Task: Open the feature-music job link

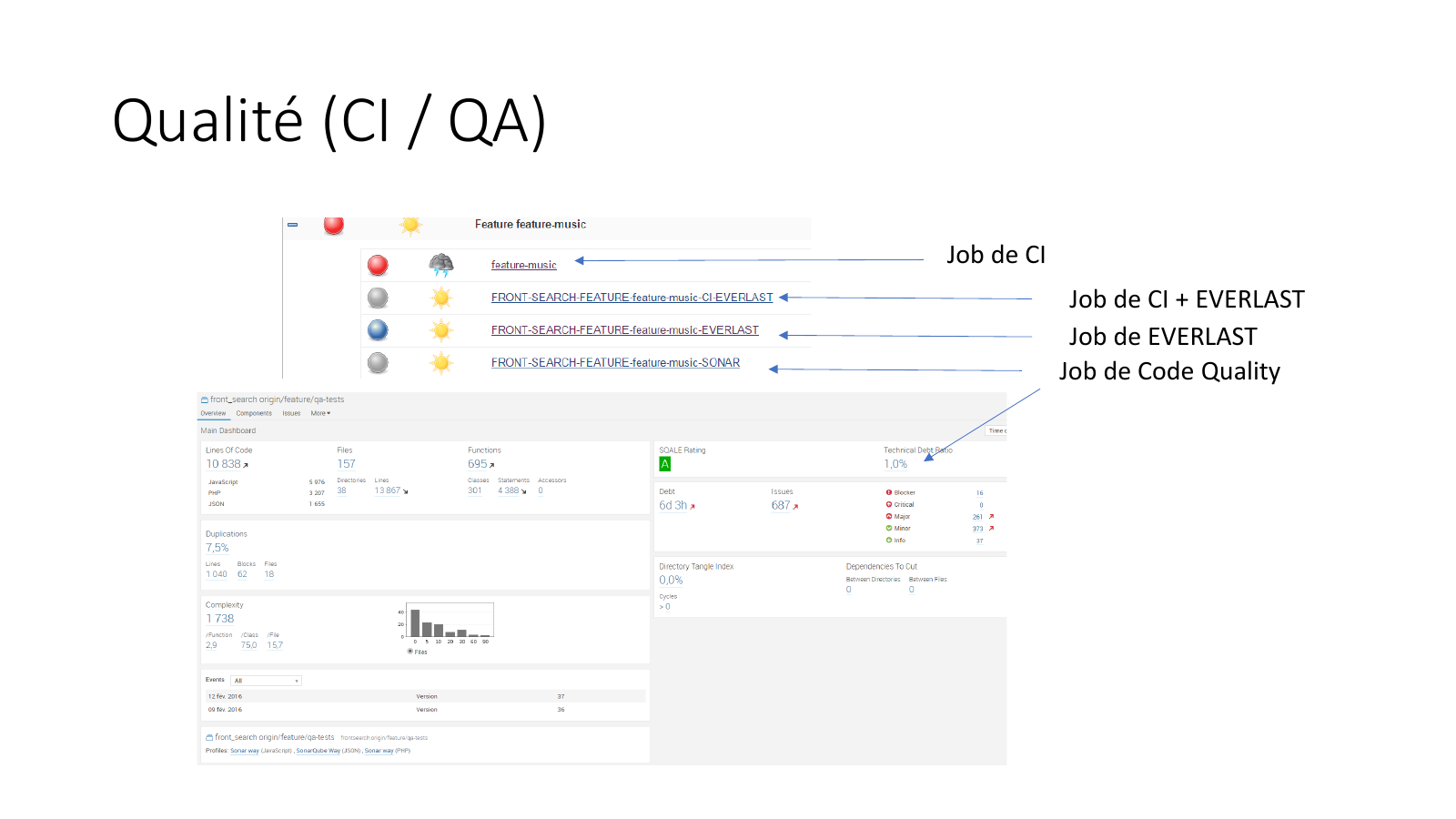Action: pyautogui.click(x=523, y=265)
